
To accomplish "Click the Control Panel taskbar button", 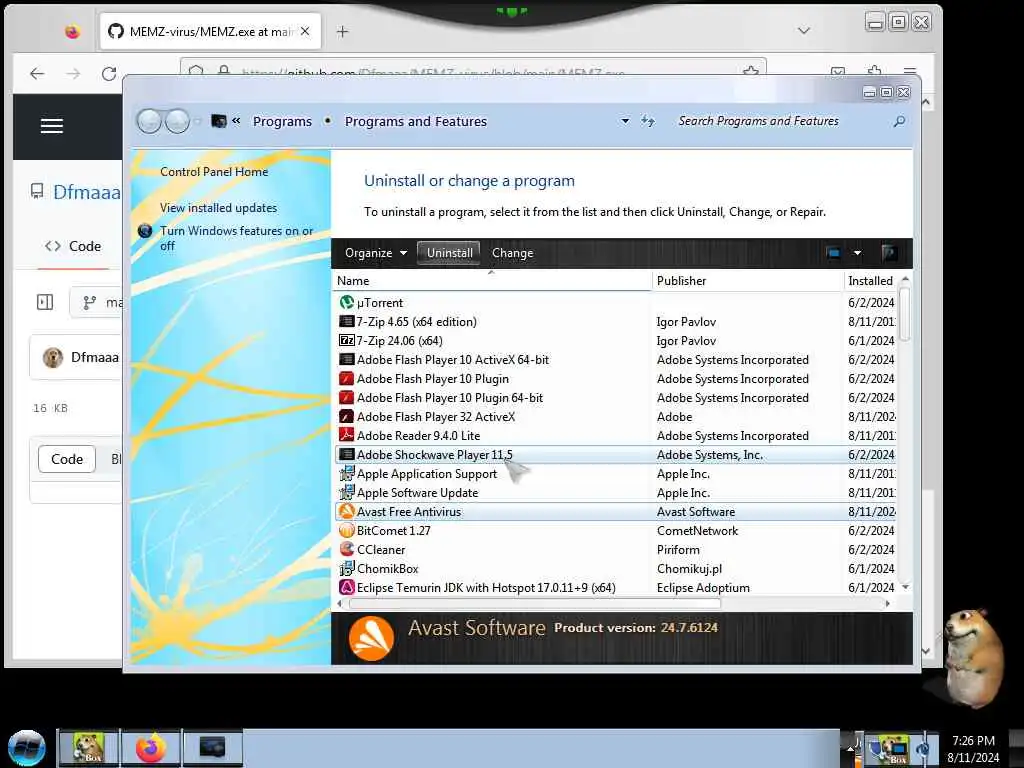I will click(x=212, y=748).
